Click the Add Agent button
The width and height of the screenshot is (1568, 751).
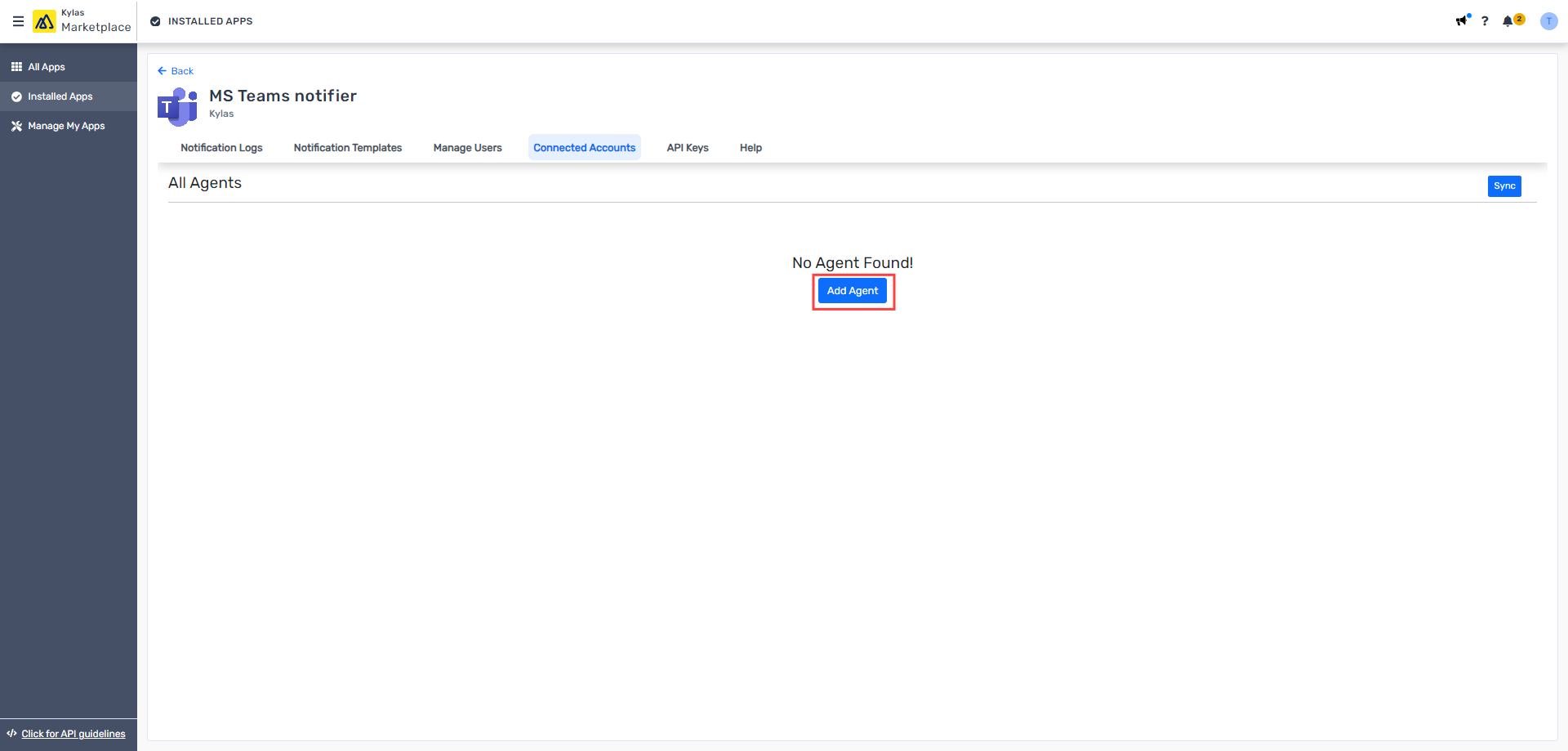853,291
